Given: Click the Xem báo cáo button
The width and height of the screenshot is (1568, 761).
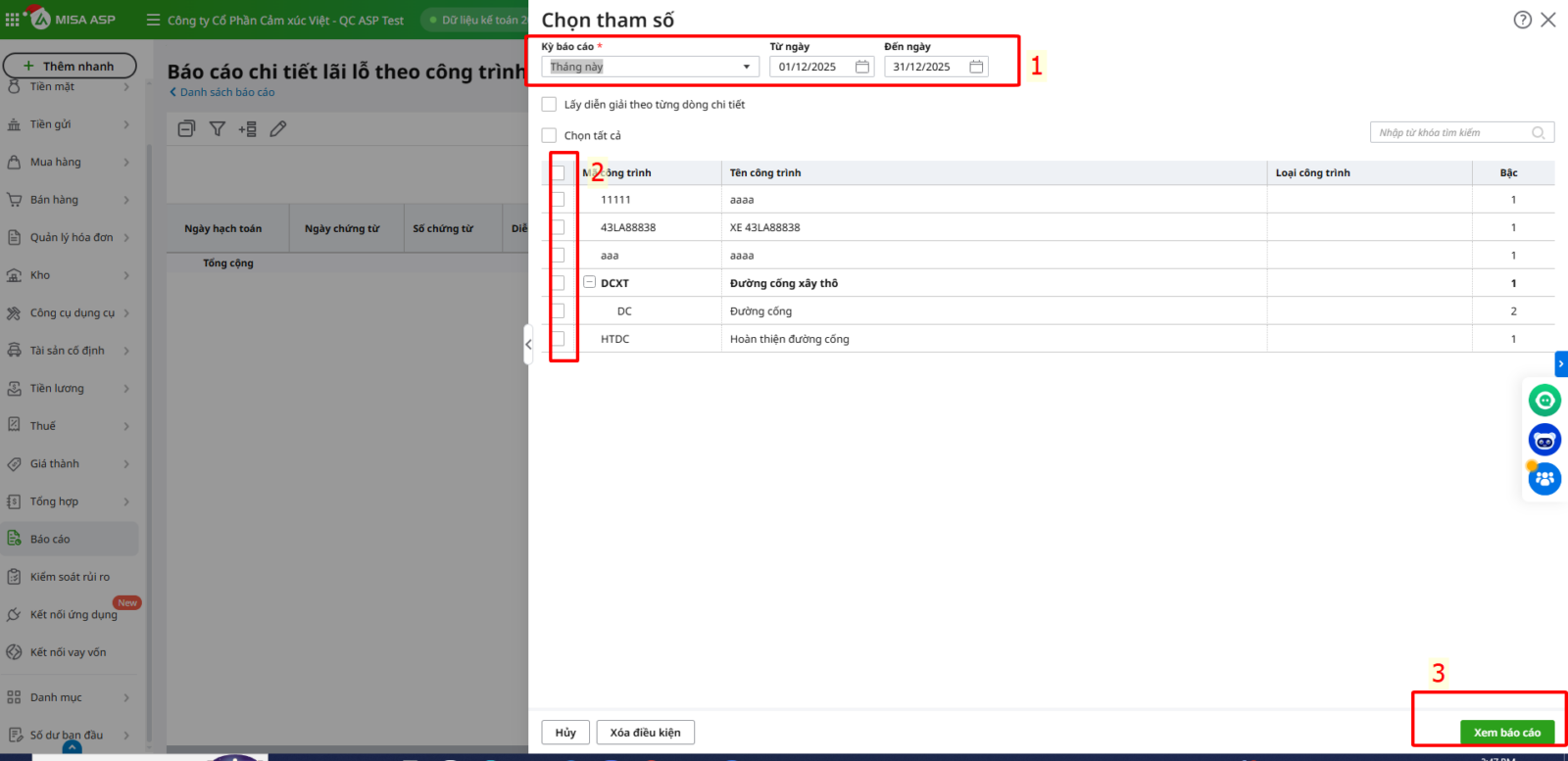Looking at the screenshot, I should (x=1506, y=733).
